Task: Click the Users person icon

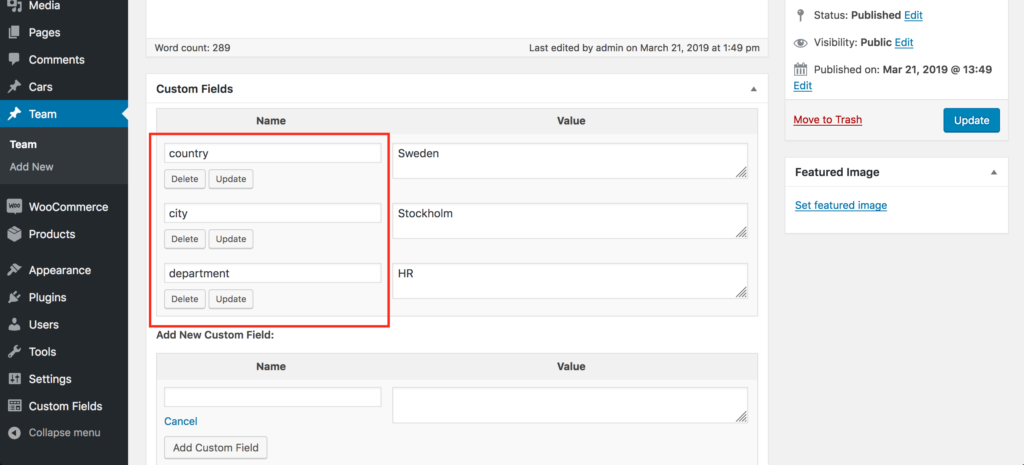Action: [x=14, y=325]
